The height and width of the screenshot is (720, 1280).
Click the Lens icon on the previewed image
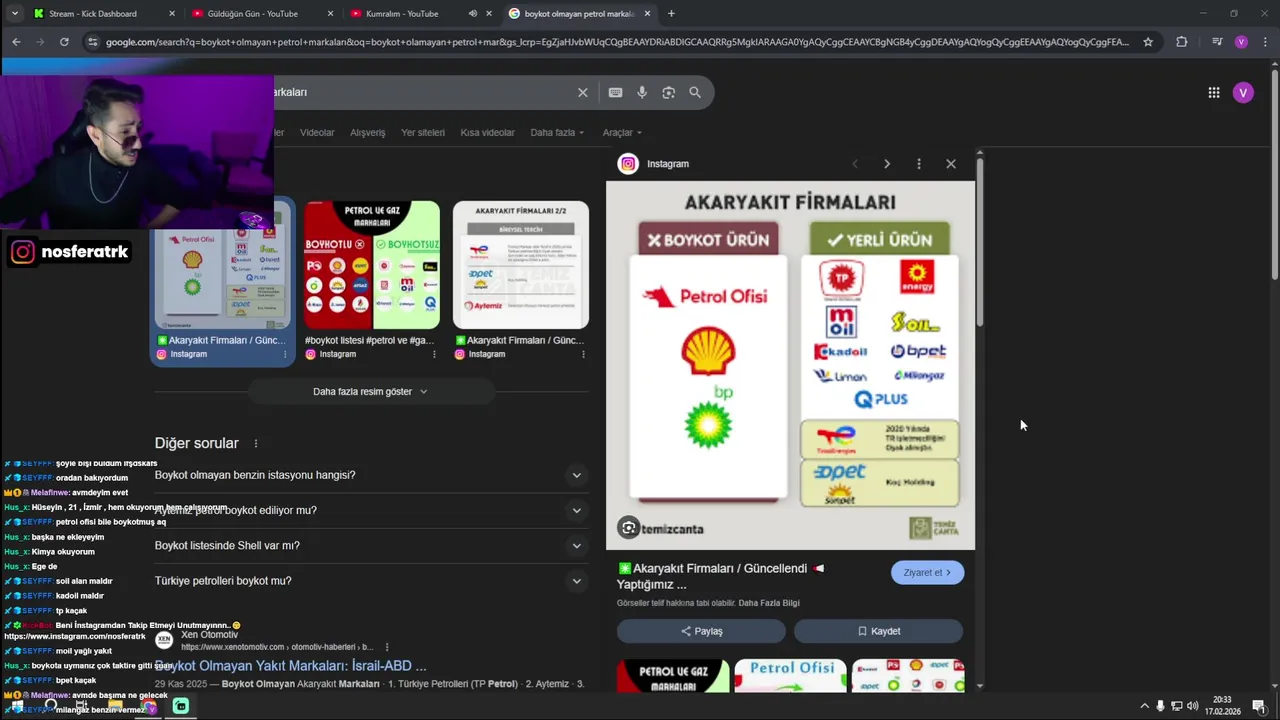(628, 528)
